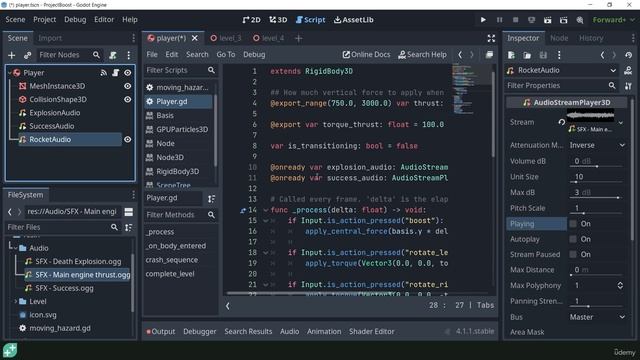Run the current scene with clapperboard icon
Screen dimensions: 640x360
click(x=547, y=20)
